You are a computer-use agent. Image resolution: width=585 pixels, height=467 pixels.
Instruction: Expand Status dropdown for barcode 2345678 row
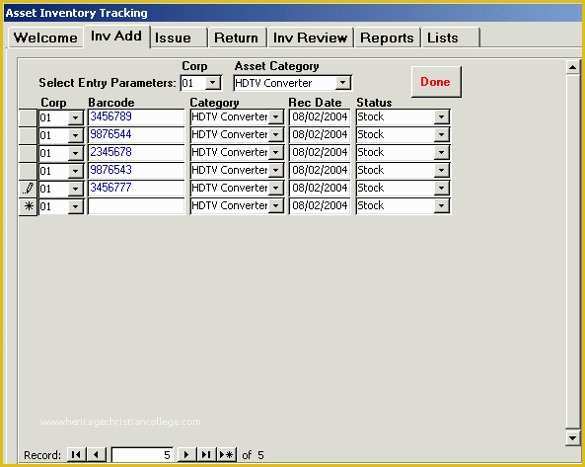pos(441,153)
